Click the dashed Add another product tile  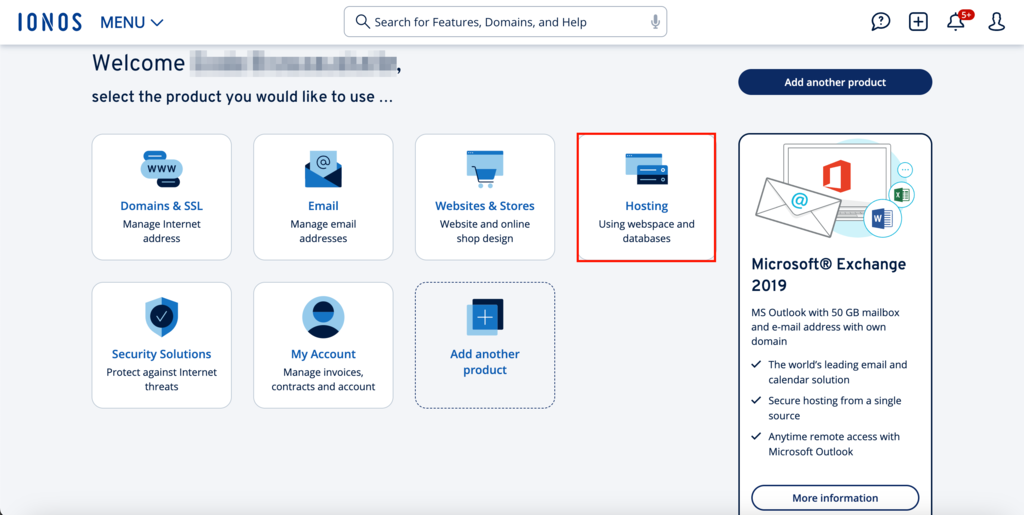click(x=485, y=345)
